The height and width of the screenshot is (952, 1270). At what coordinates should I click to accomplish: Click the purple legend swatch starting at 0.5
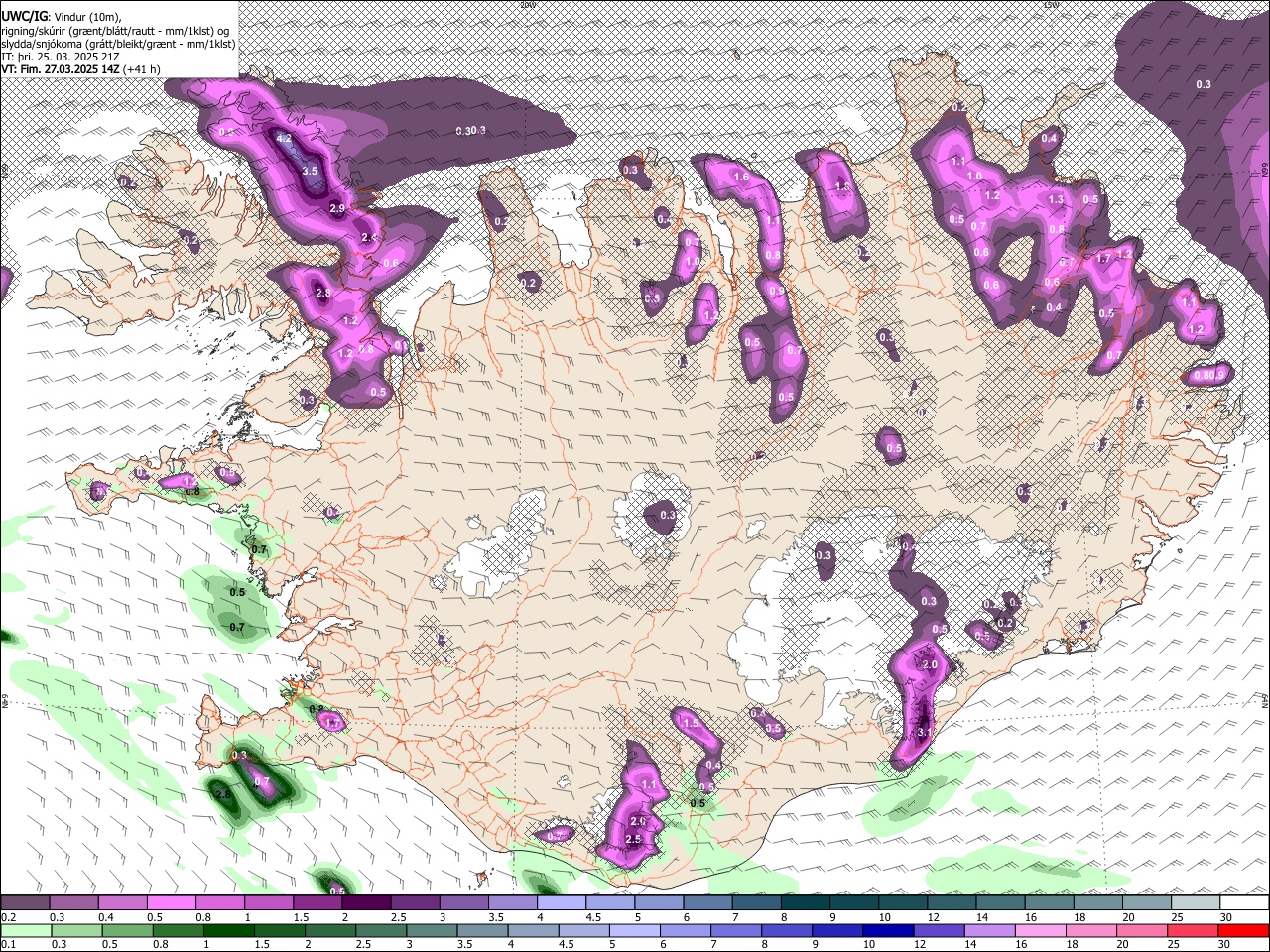tap(171, 903)
